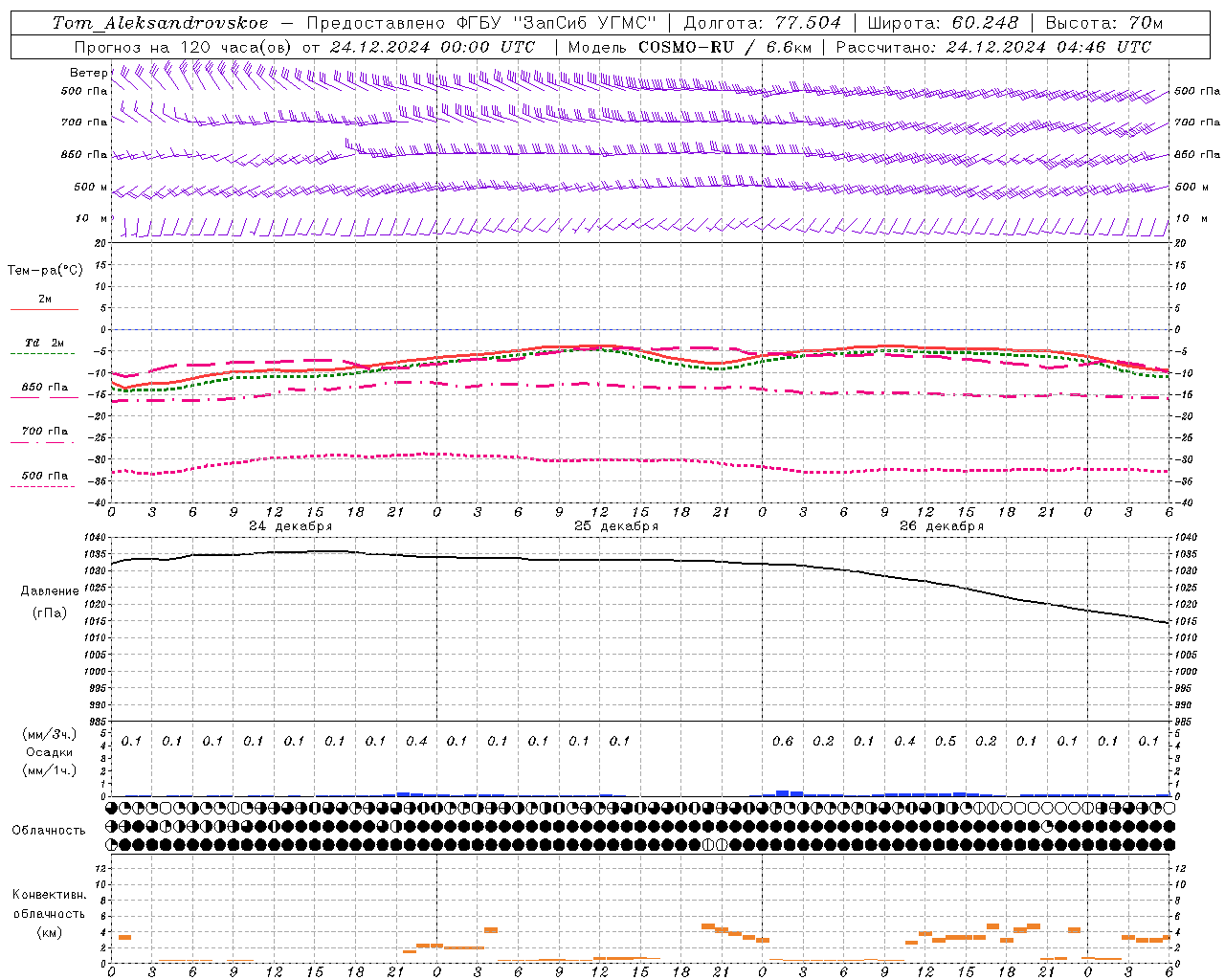Select the Рассчитано: 24.12.2024 04:46 UTC timestamp
Screen dimensions: 1225x980
[994, 47]
